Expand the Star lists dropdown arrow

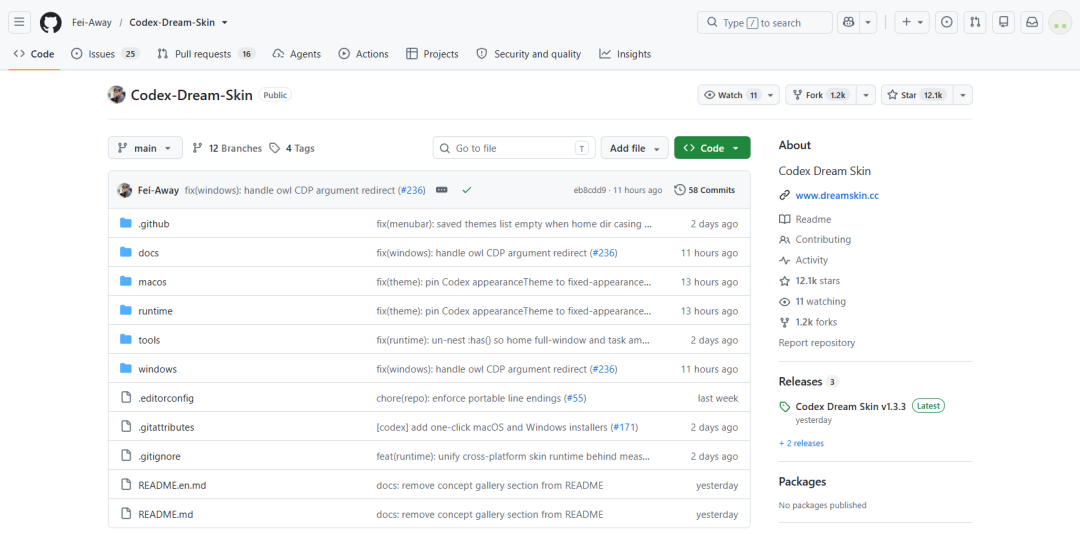pyautogui.click(x=963, y=95)
